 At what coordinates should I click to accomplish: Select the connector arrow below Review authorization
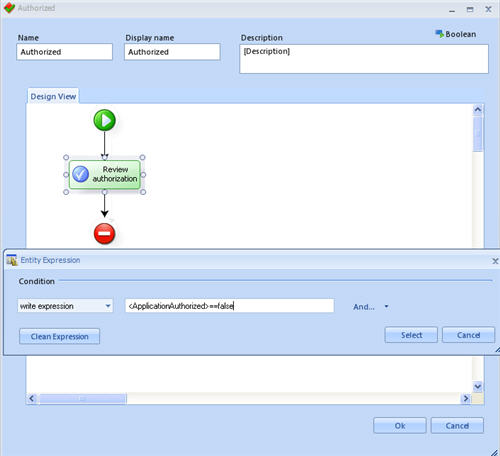[x=104, y=205]
